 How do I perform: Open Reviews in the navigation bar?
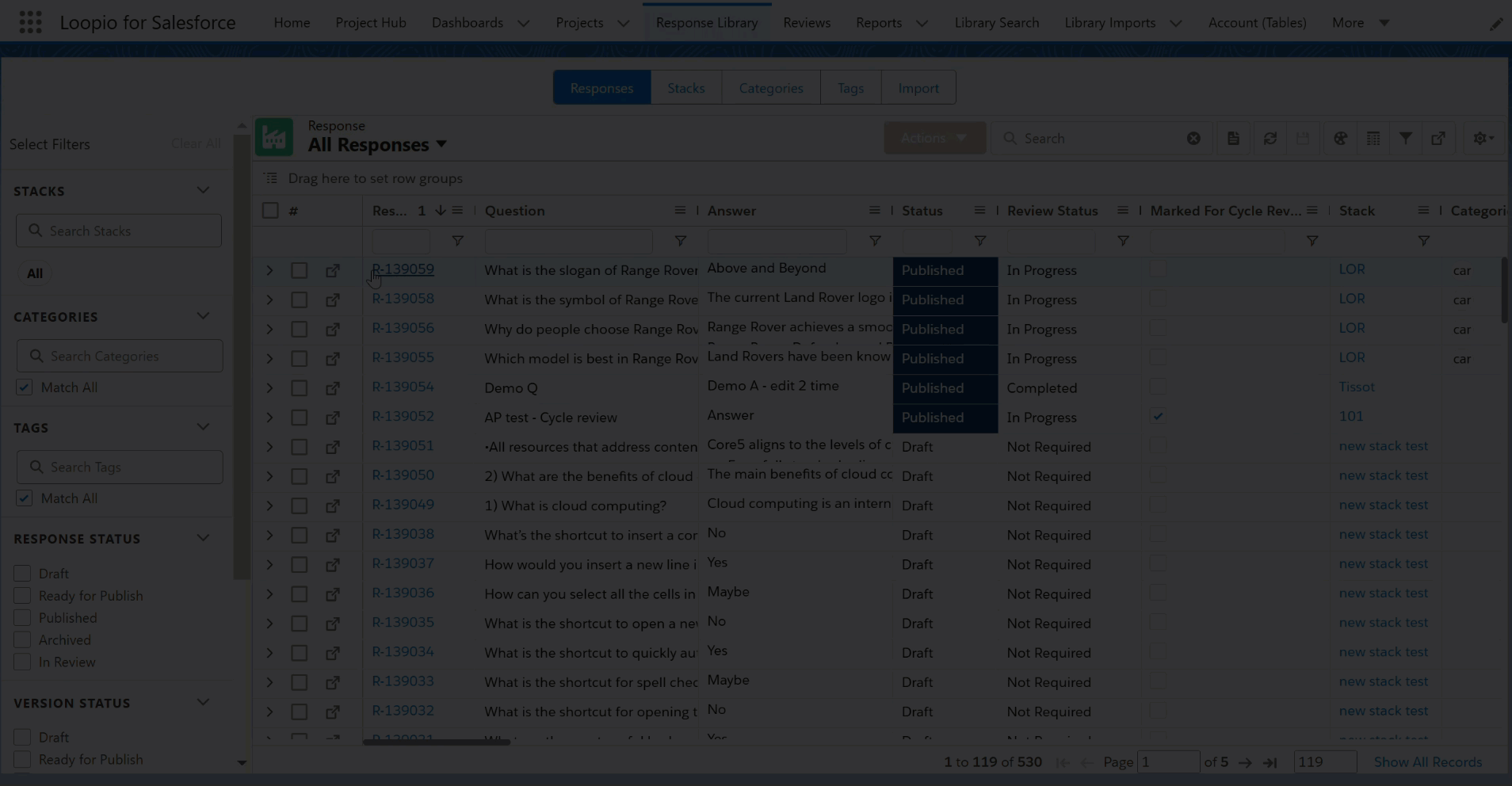click(x=807, y=22)
